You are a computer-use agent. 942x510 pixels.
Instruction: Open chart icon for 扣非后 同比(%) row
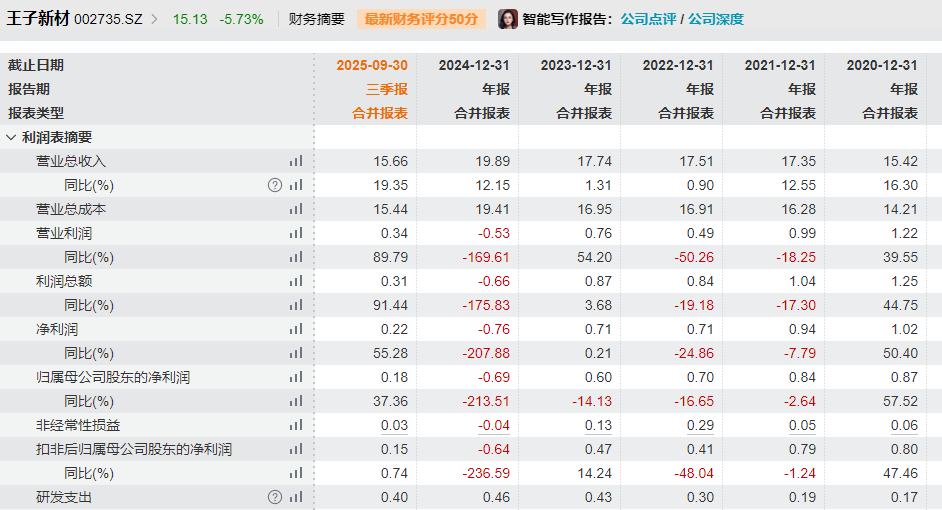coord(296,473)
